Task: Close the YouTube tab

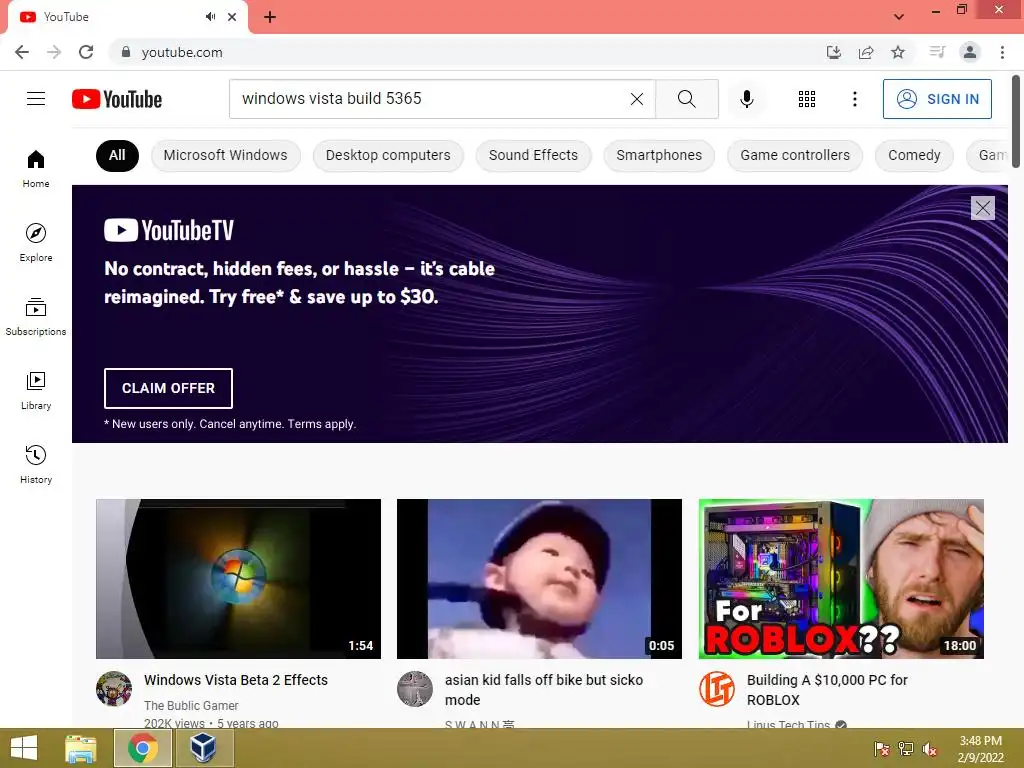Action: click(232, 17)
